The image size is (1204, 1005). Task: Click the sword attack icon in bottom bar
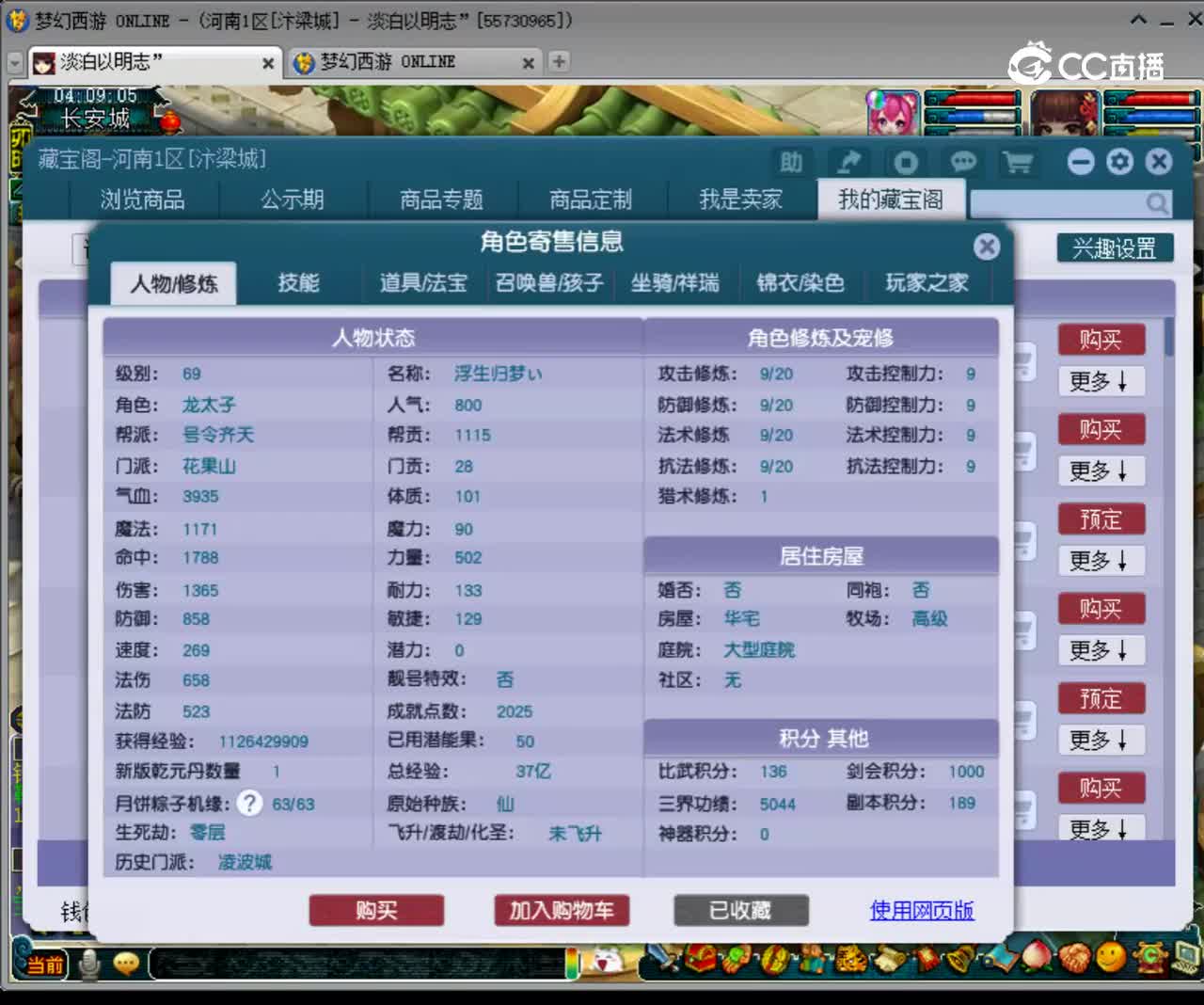663,959
